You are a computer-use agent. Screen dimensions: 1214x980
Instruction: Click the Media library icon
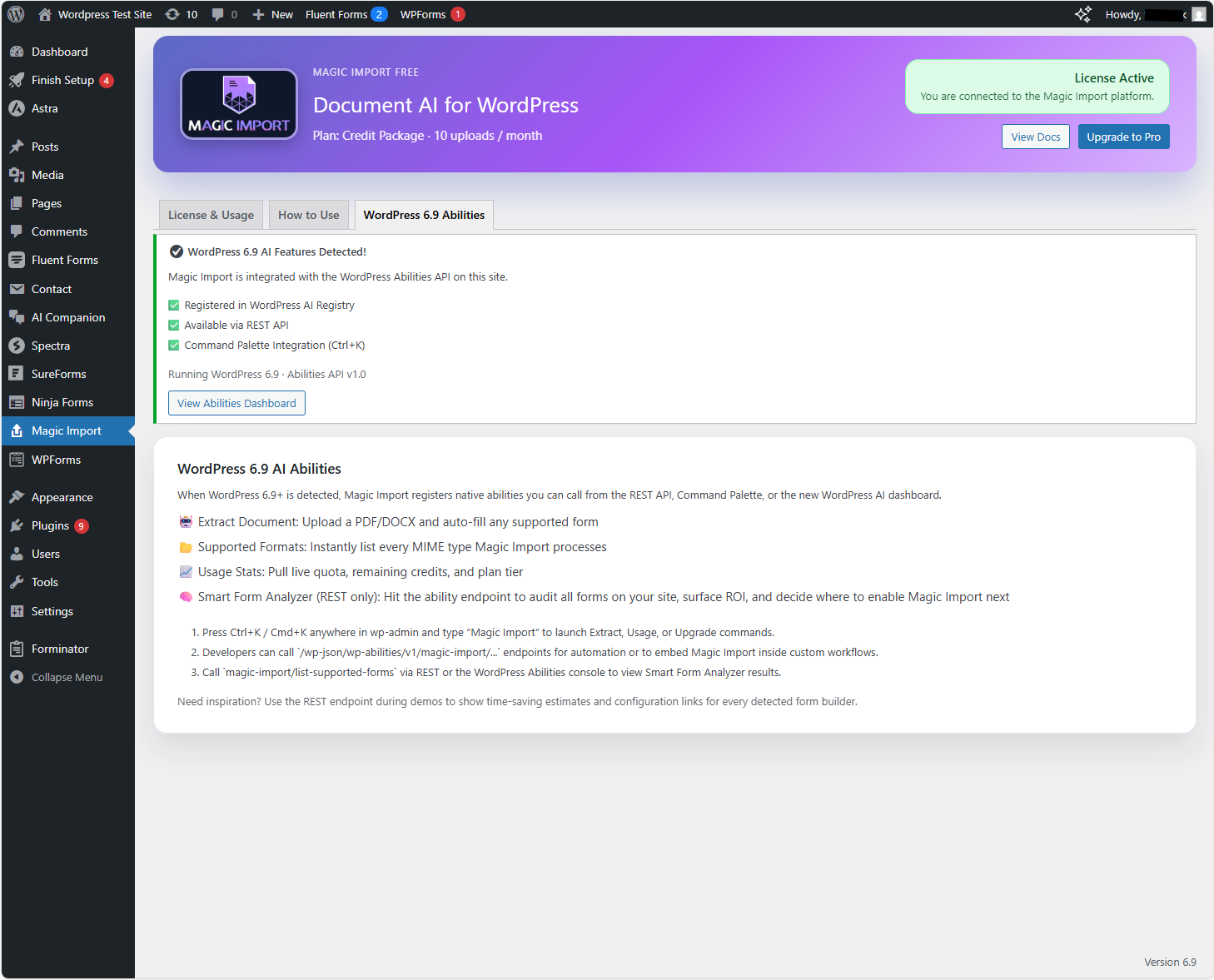click(x=17, y=175)
